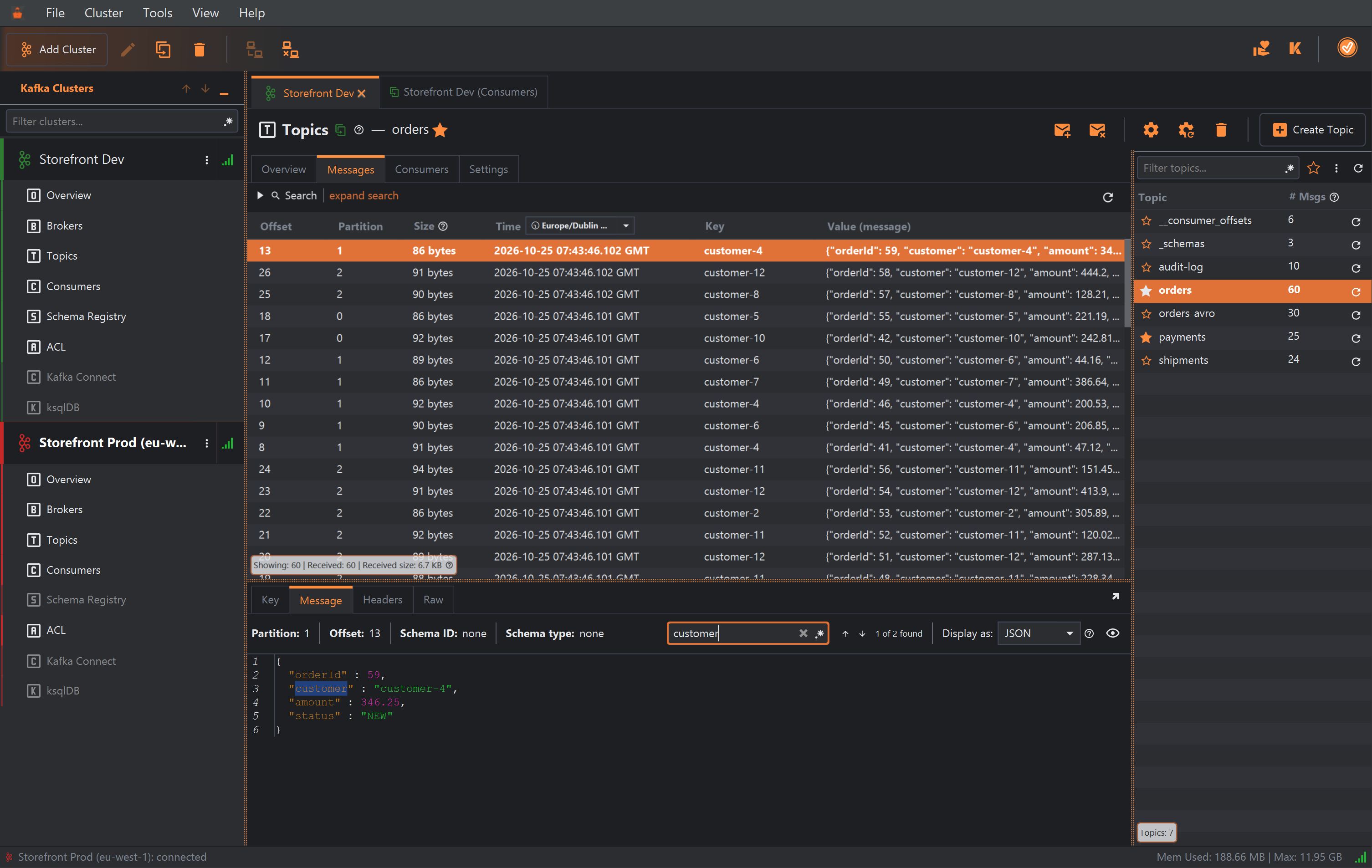Select the orders-avro topic row
The image size is (1372, 868).
click(x=1251, y=314)
